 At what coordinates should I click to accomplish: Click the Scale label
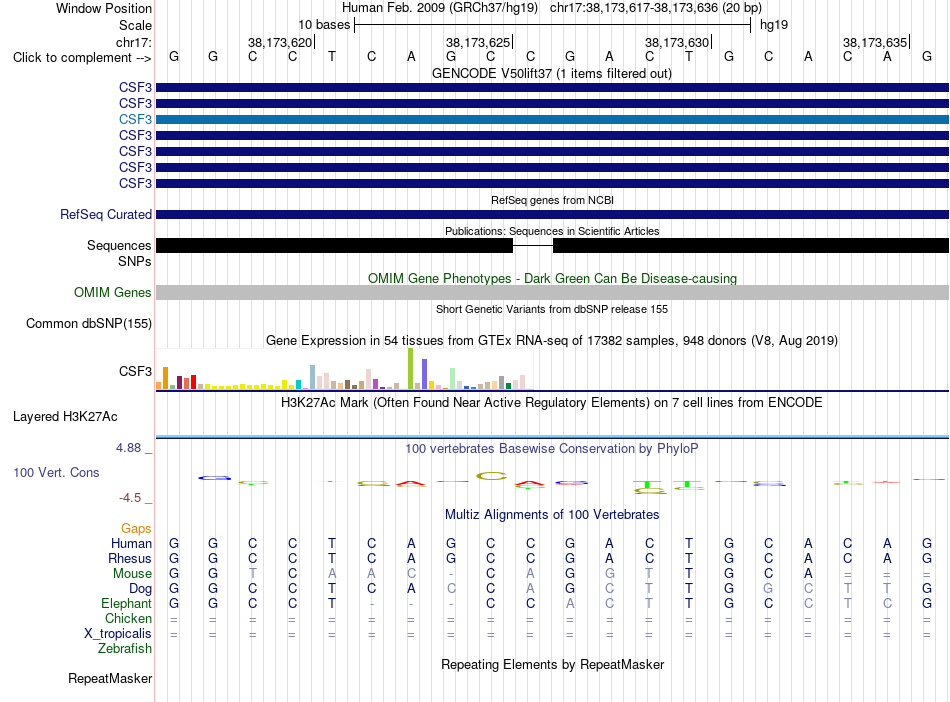(x=135, y=25)
